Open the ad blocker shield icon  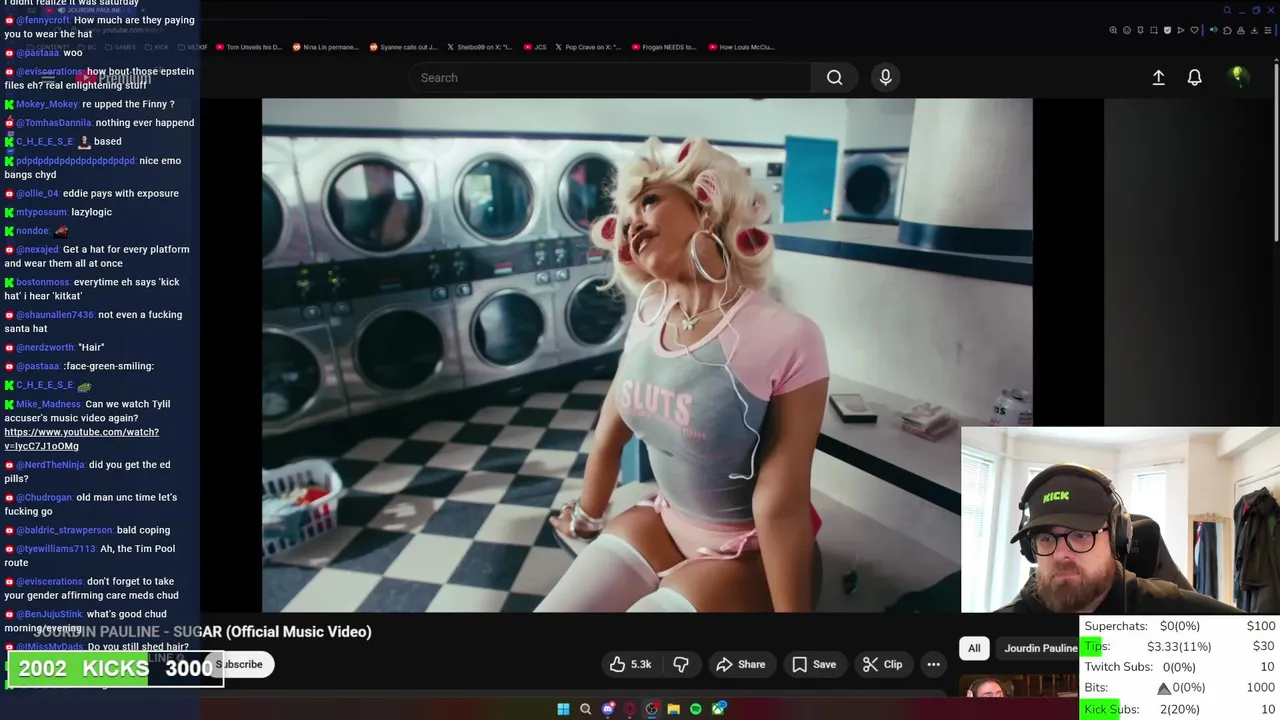pyautogui.click(x=1167, y=30)
